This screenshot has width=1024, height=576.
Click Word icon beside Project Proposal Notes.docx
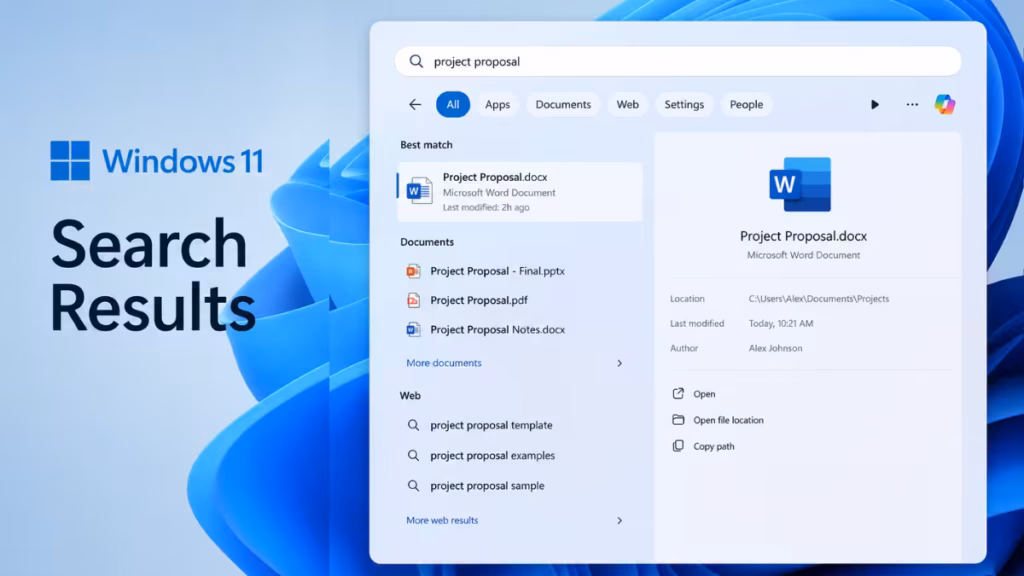point(413,330)
